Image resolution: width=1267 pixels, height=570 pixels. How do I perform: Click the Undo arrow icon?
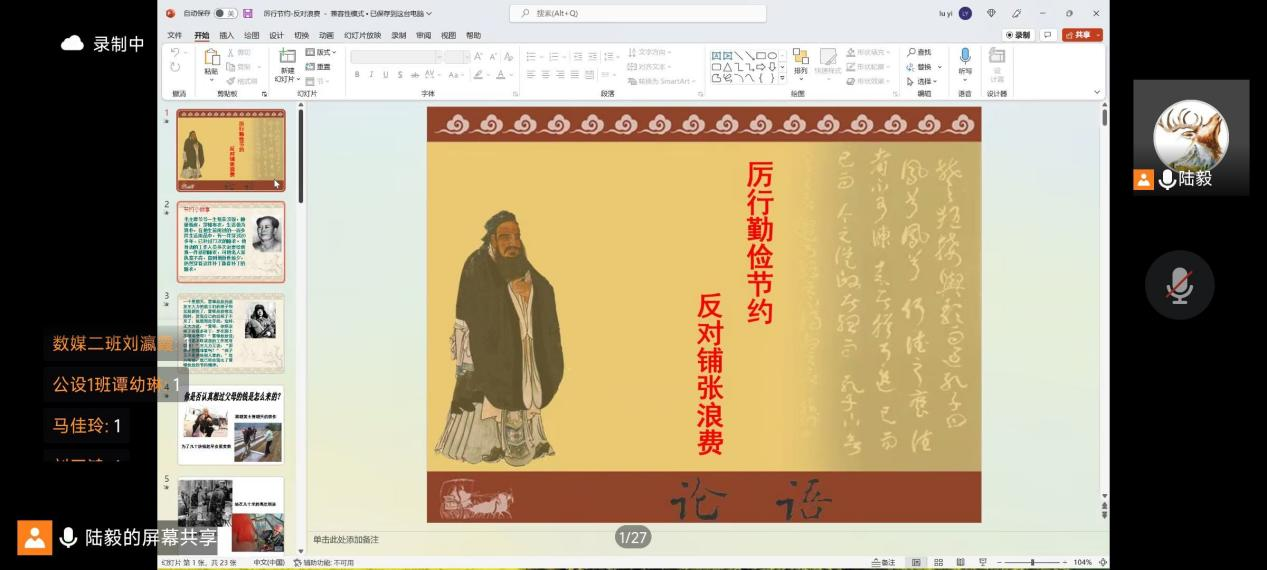(175, 52)
